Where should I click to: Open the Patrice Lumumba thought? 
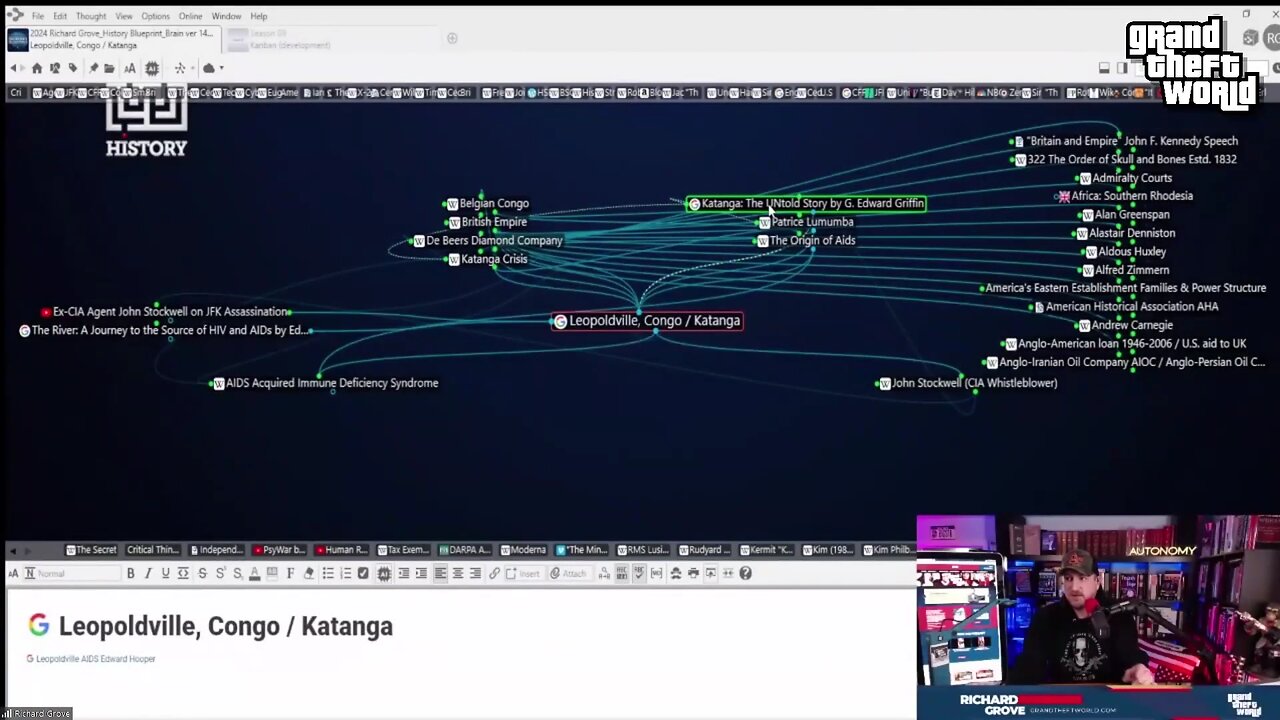pos(812,222)
